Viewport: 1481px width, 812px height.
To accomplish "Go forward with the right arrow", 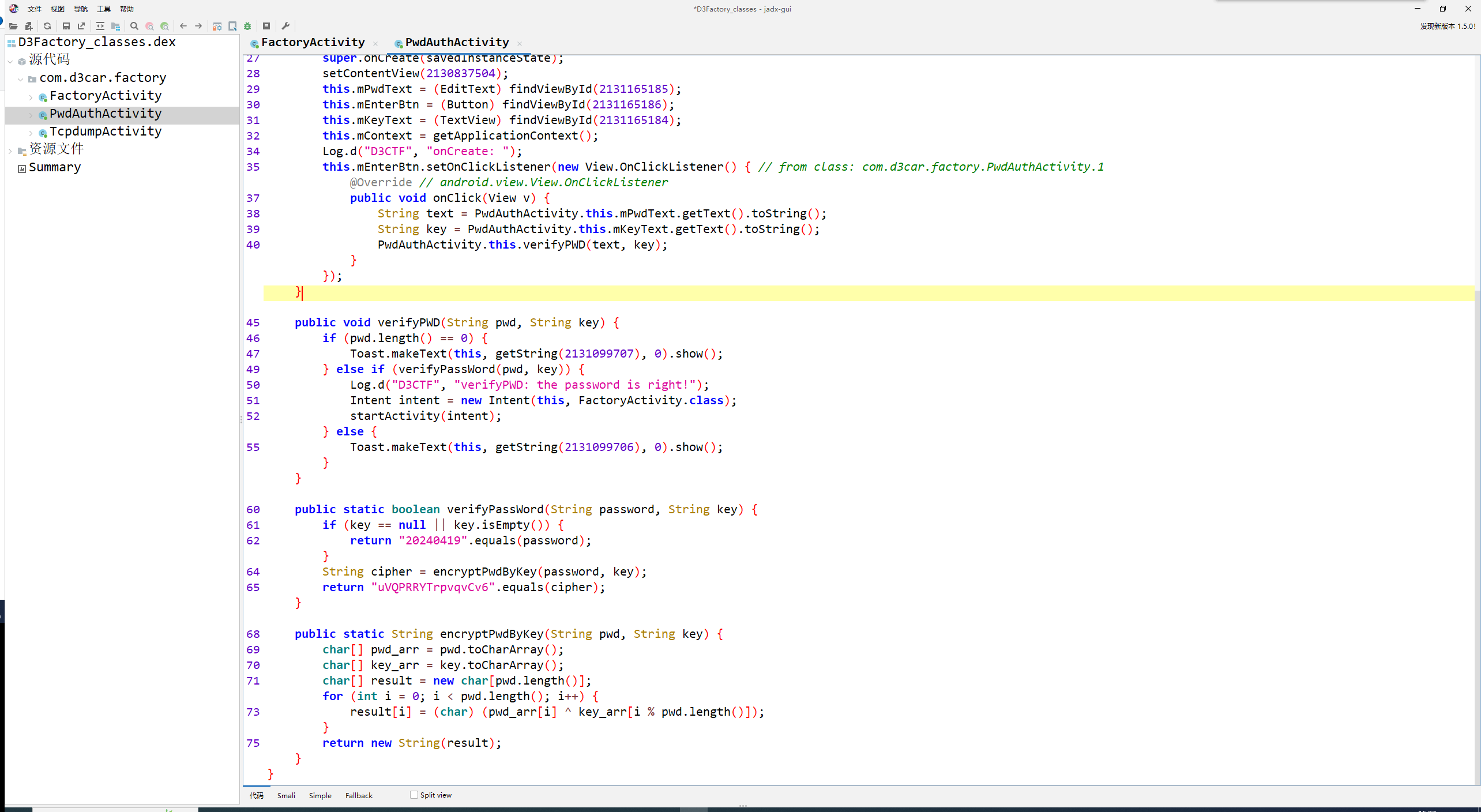I will point(198,26).
